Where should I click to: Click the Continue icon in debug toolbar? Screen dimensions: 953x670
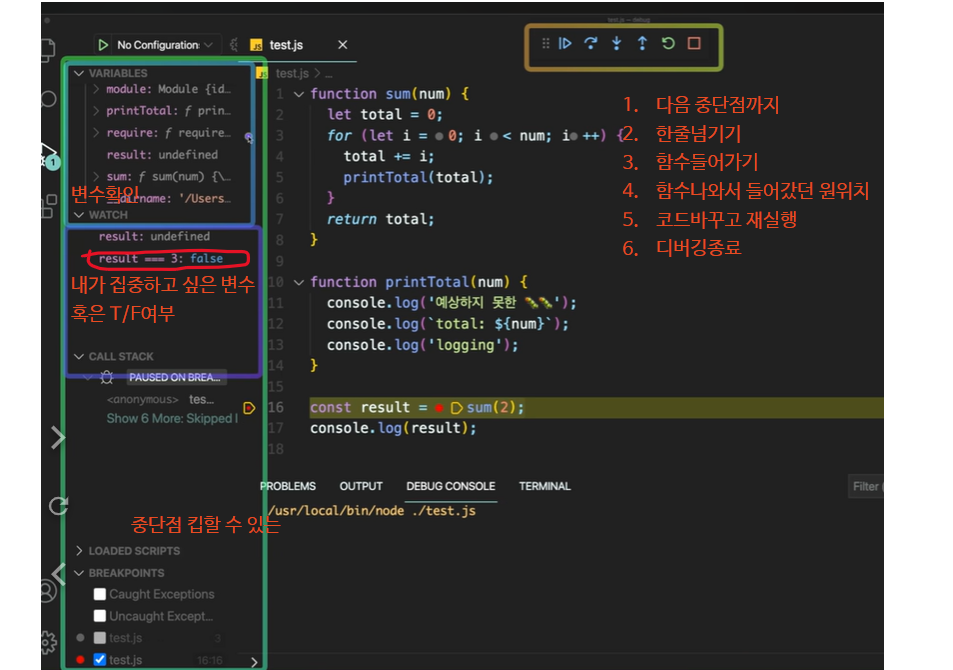tap(565, 43)
